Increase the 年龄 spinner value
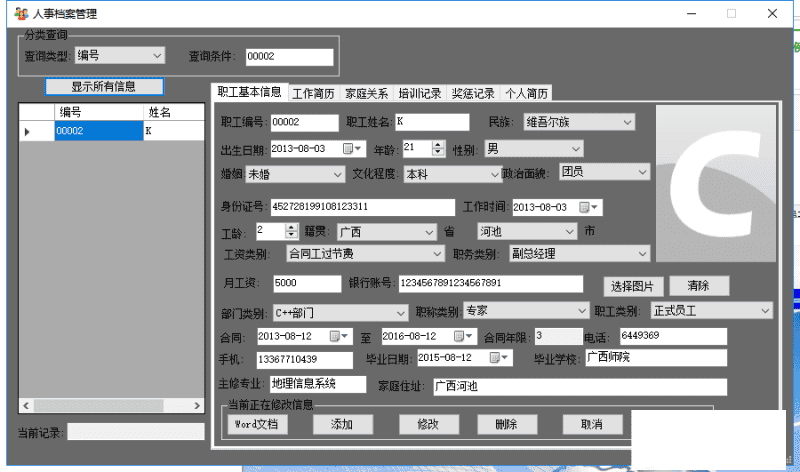800x472 pixels. click(x=438, y=145)
